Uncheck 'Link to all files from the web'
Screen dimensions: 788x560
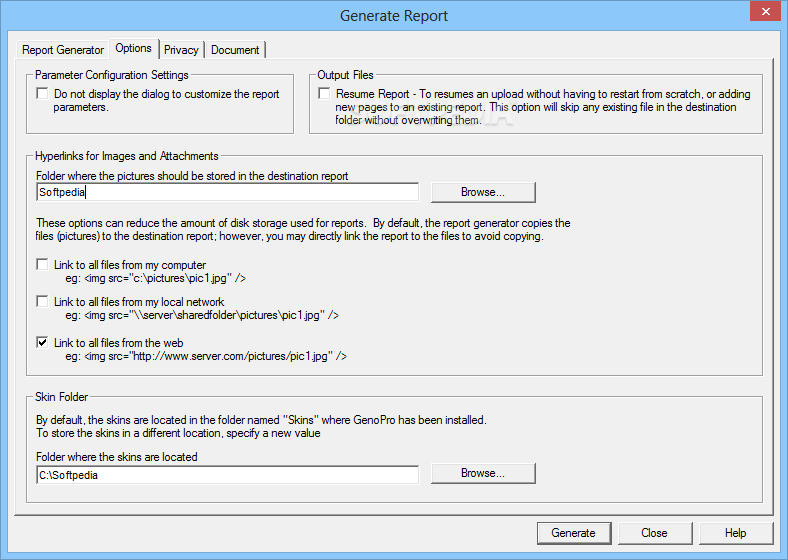(42, 342)
